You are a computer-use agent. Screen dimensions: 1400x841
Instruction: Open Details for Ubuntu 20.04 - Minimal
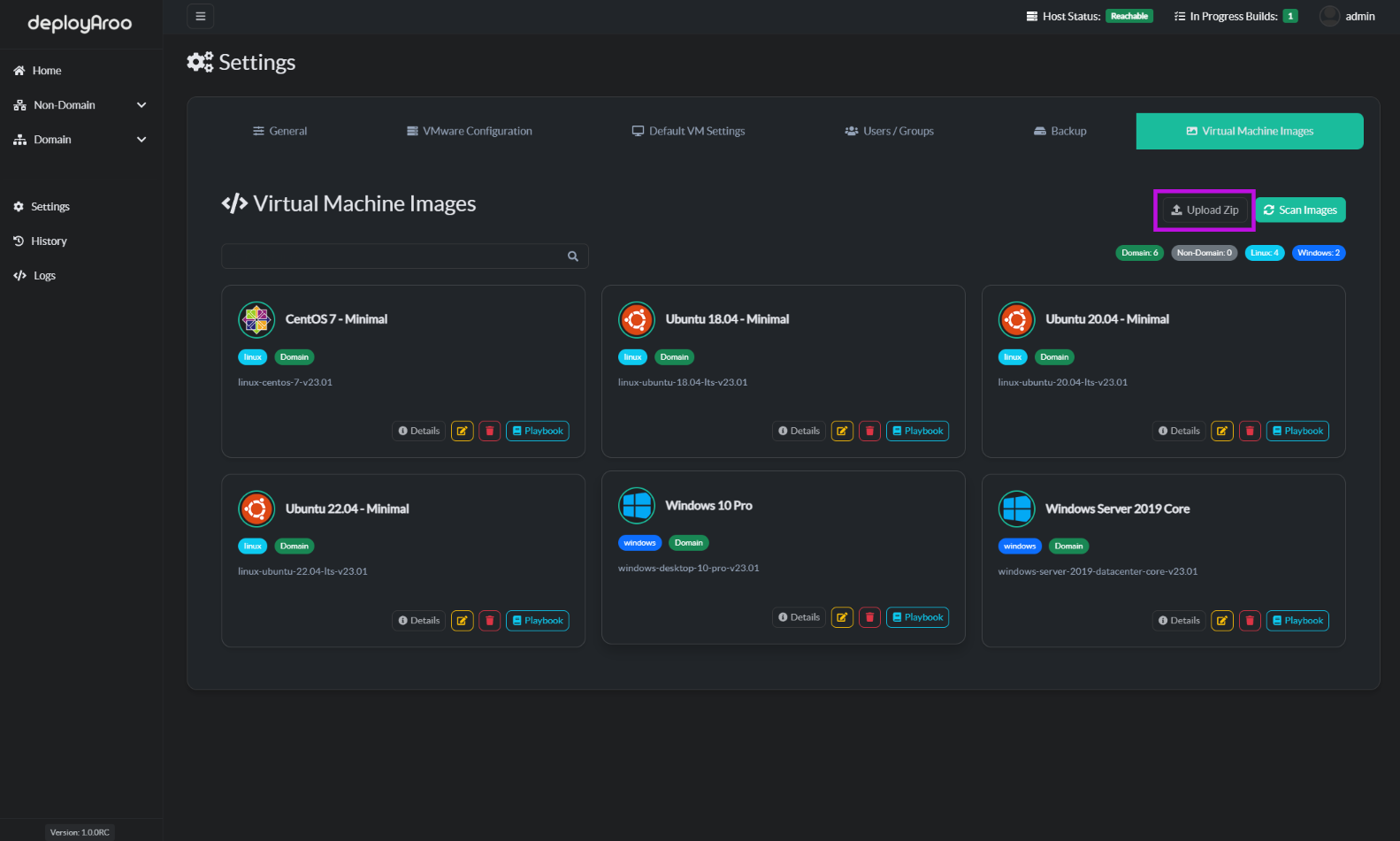(1179, 431)
